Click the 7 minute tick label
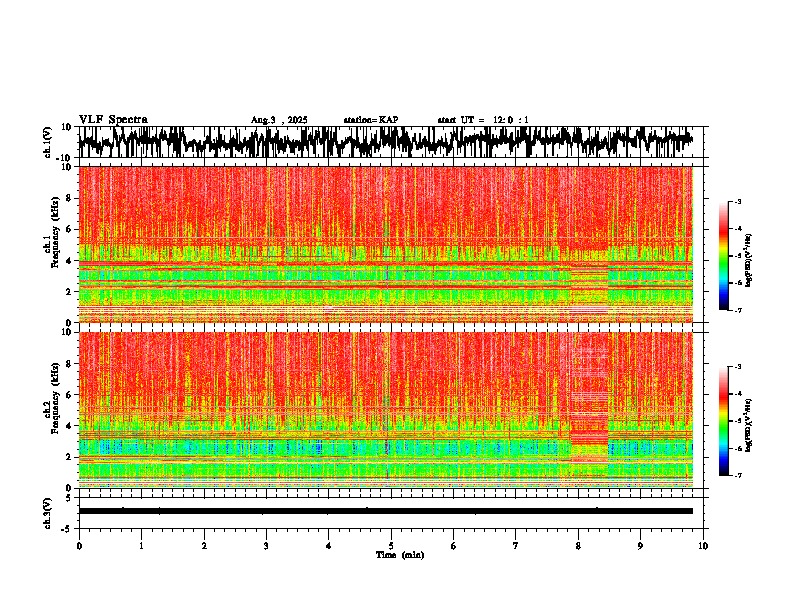 click(516, 546)
